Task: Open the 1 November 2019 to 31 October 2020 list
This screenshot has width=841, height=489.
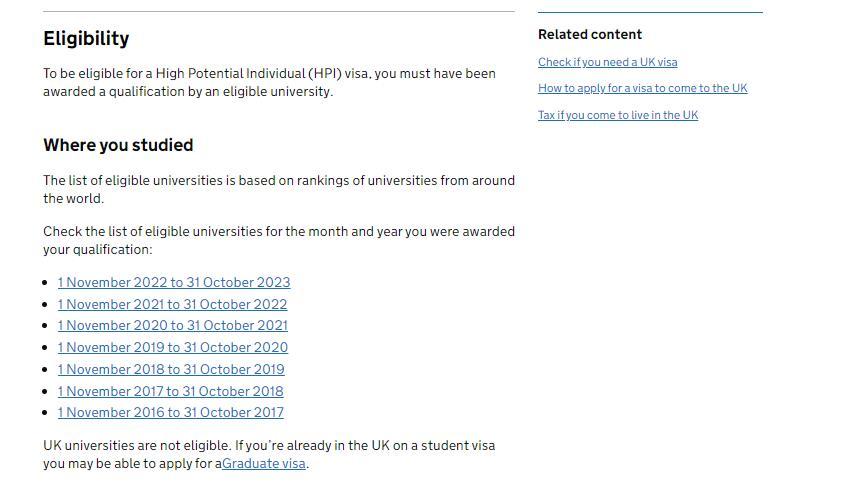Action: [173, 347]
